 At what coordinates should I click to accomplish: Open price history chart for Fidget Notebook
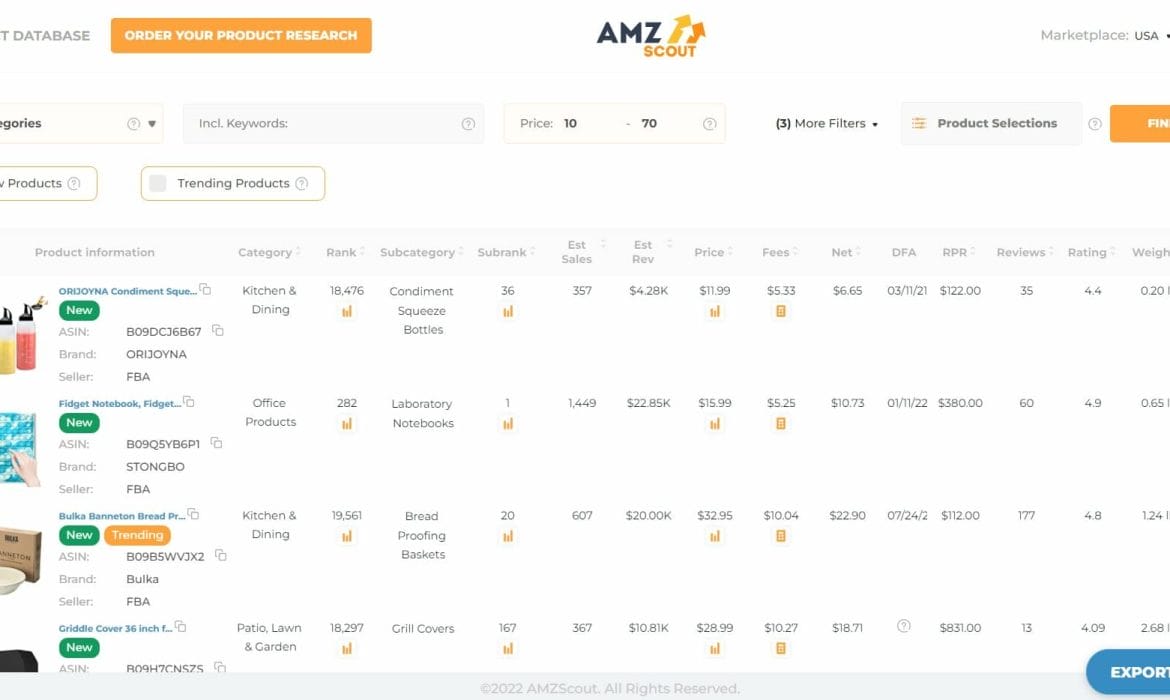[x=714, y=424]
